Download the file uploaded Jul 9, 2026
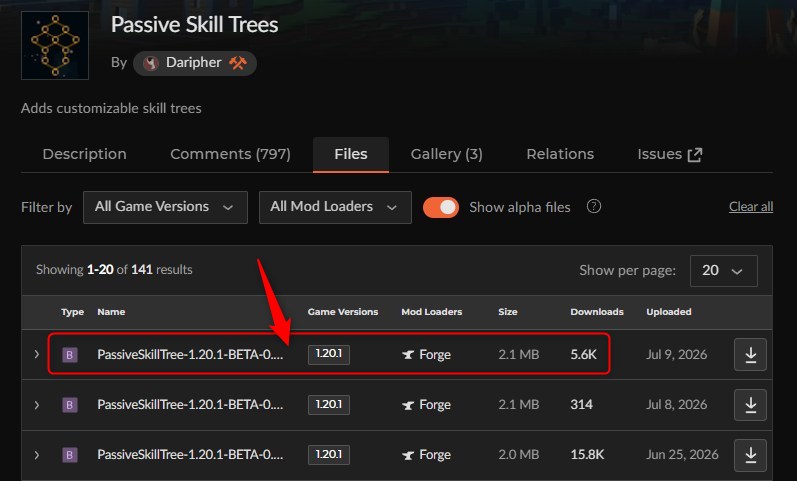The height and width of the screenshot is (481, 797). tap(750, 354)
